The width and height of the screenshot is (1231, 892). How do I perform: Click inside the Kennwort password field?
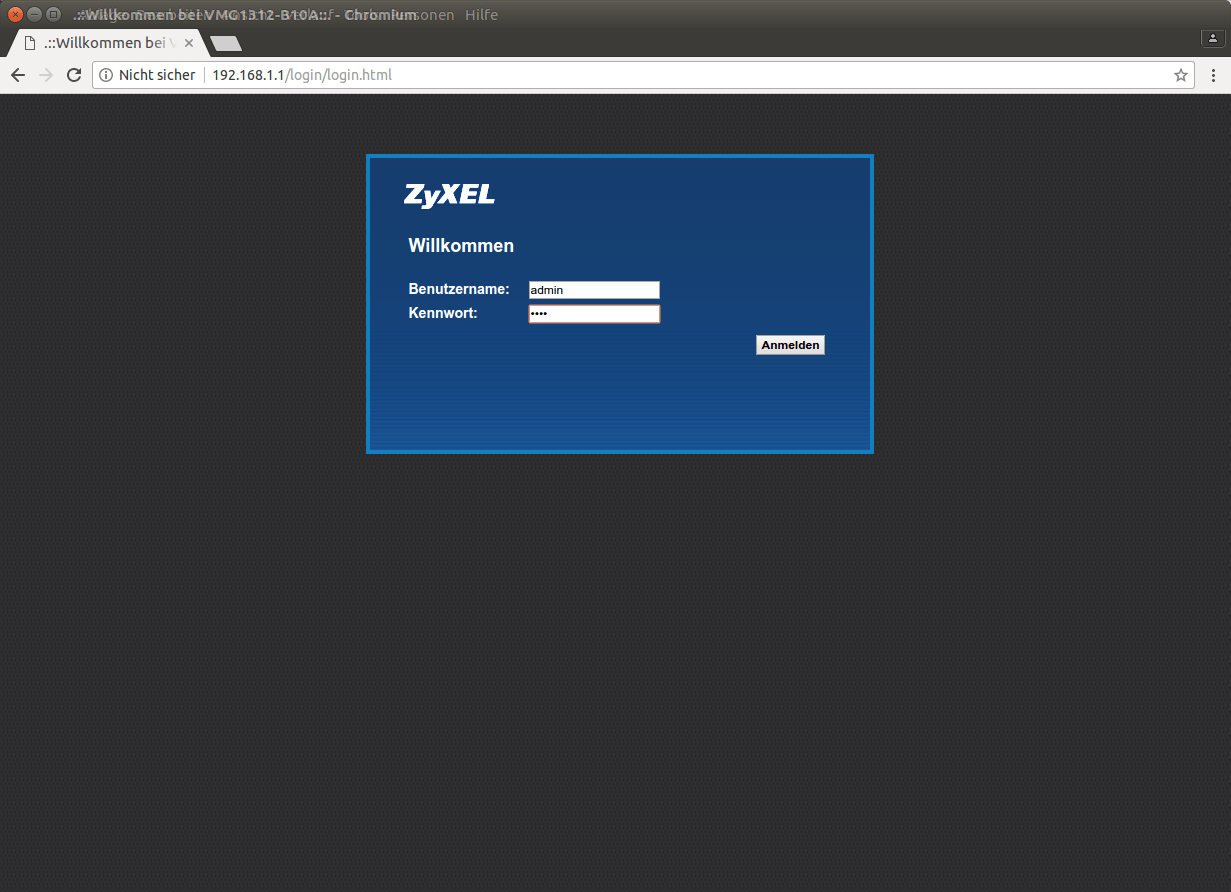pos(594,313)
